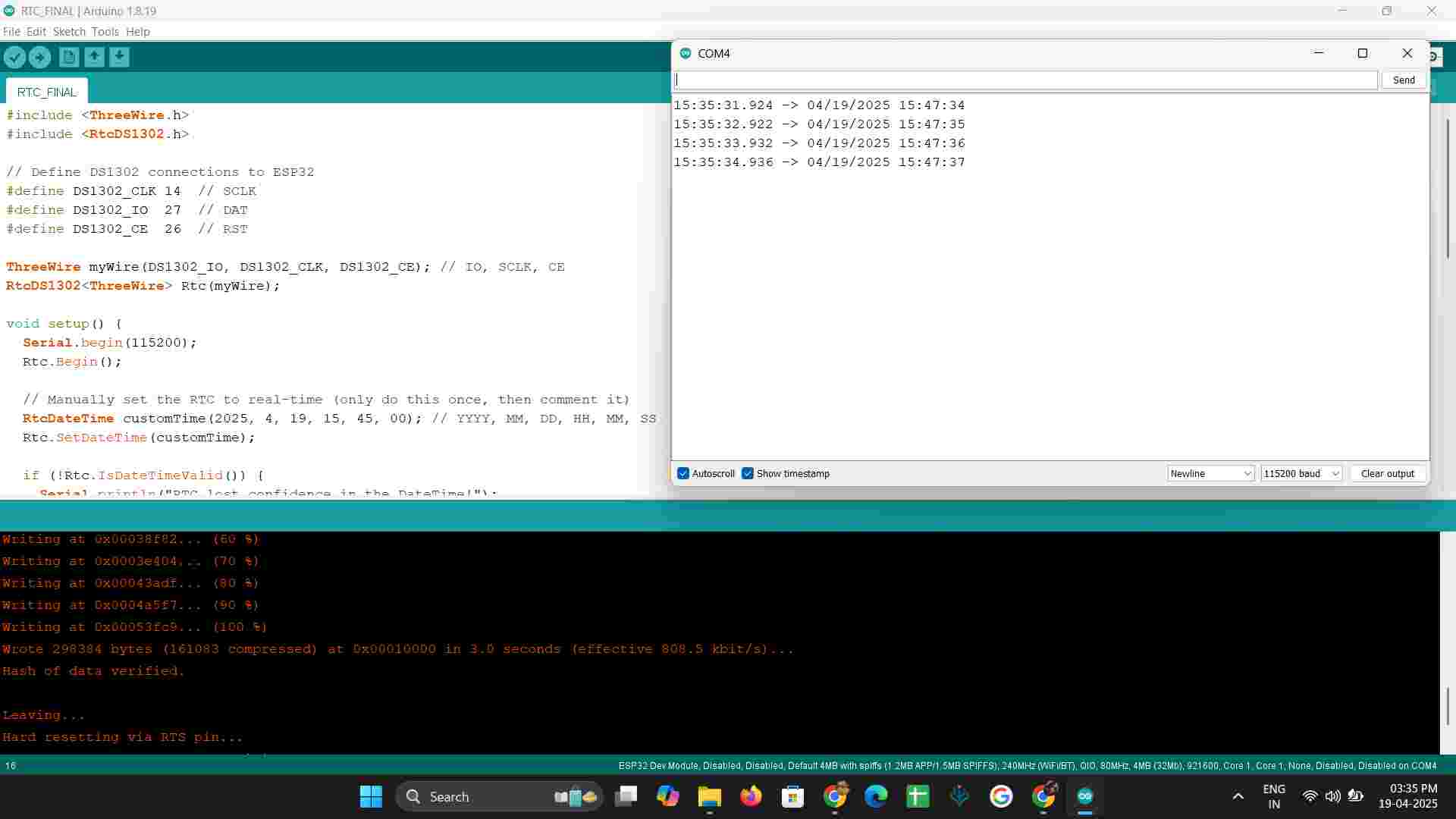1456x819 pixels.
Task: Click serial output line ending 15:47:34
Action: pyautogui.click(x=819, y=105)
